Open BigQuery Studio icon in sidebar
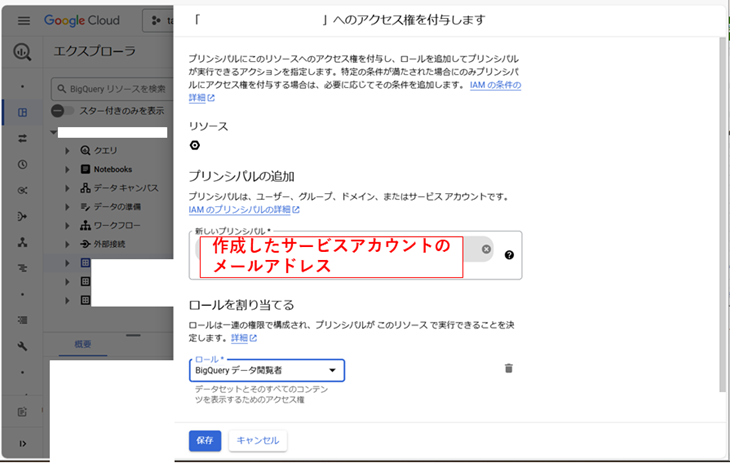 coord(22,113)
